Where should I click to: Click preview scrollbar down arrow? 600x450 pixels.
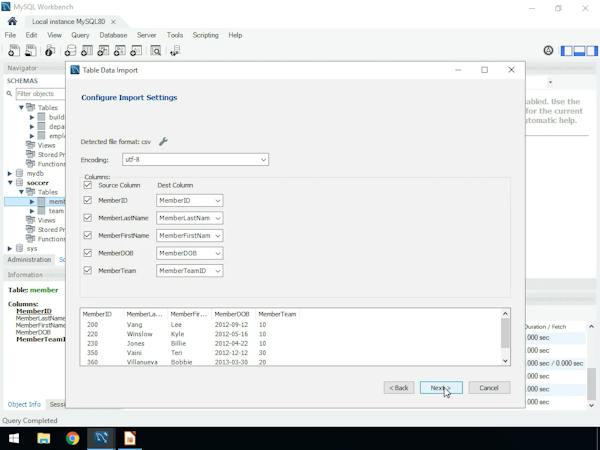point(505,361)
